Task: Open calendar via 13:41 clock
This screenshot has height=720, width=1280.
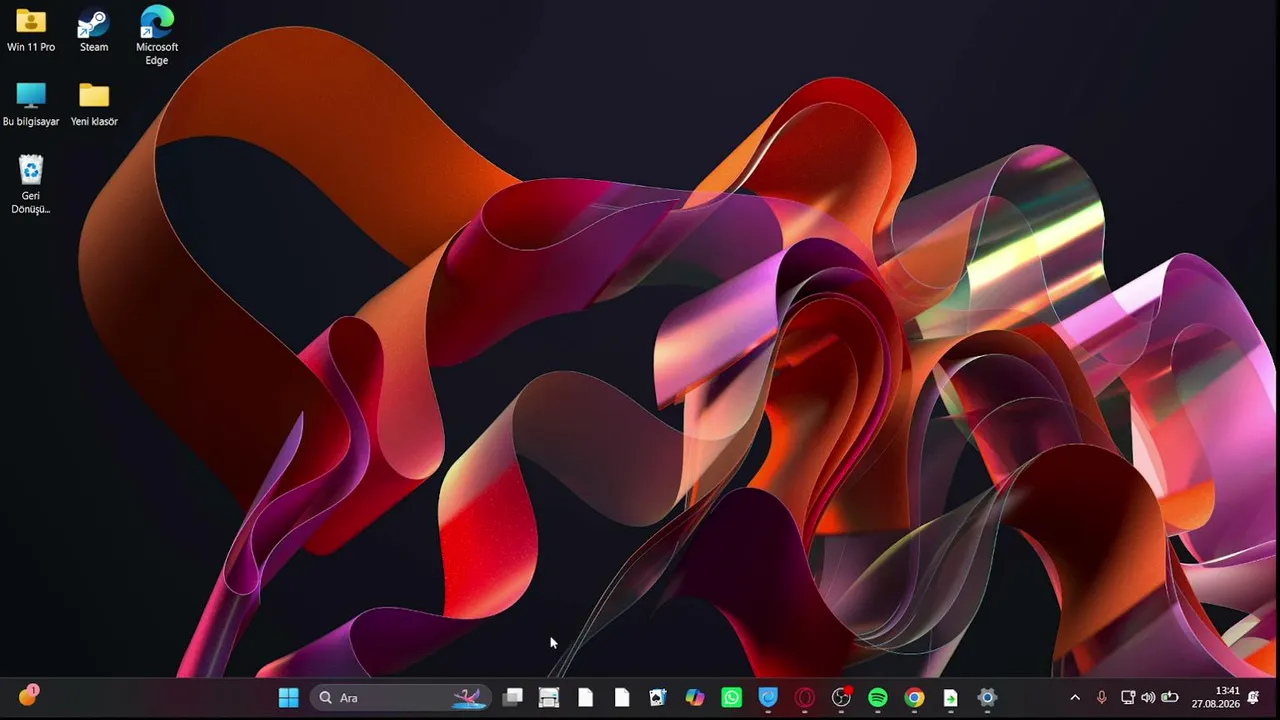Action: pyautogui.click(x=1215, y=697)
